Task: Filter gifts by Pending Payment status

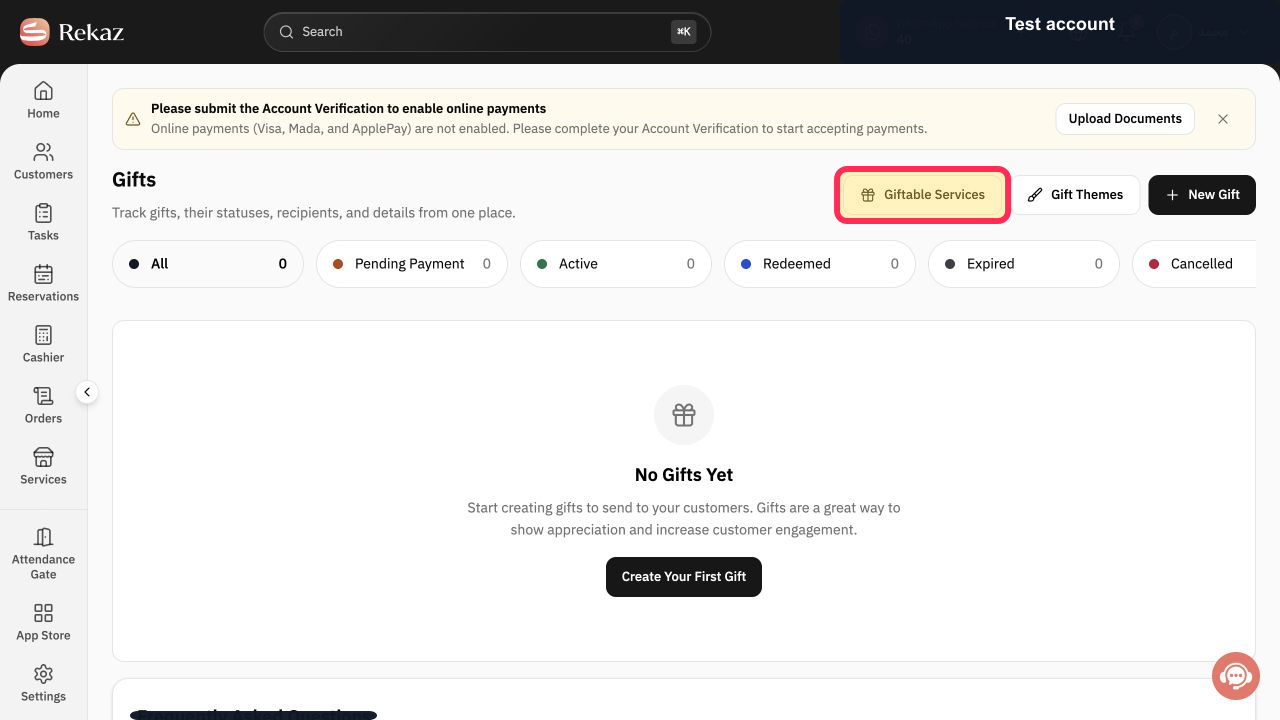Action: click(x=412, y=264)
